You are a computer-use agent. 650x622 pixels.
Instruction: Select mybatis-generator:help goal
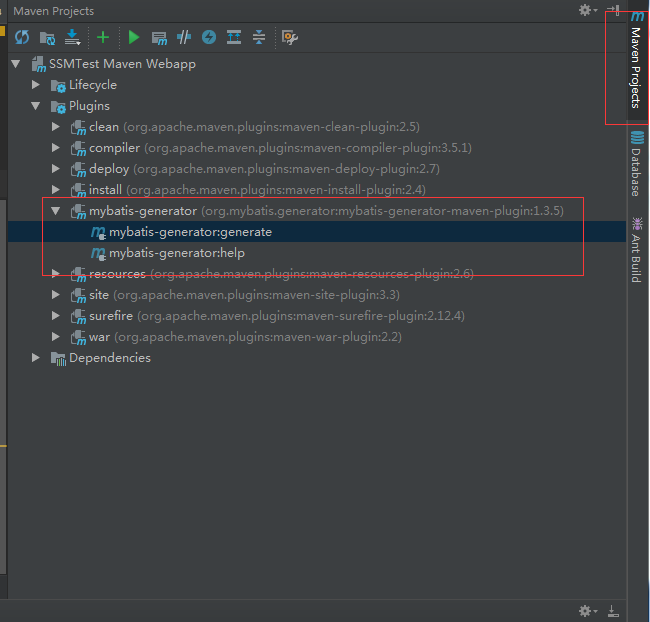(x=317, y=253)
